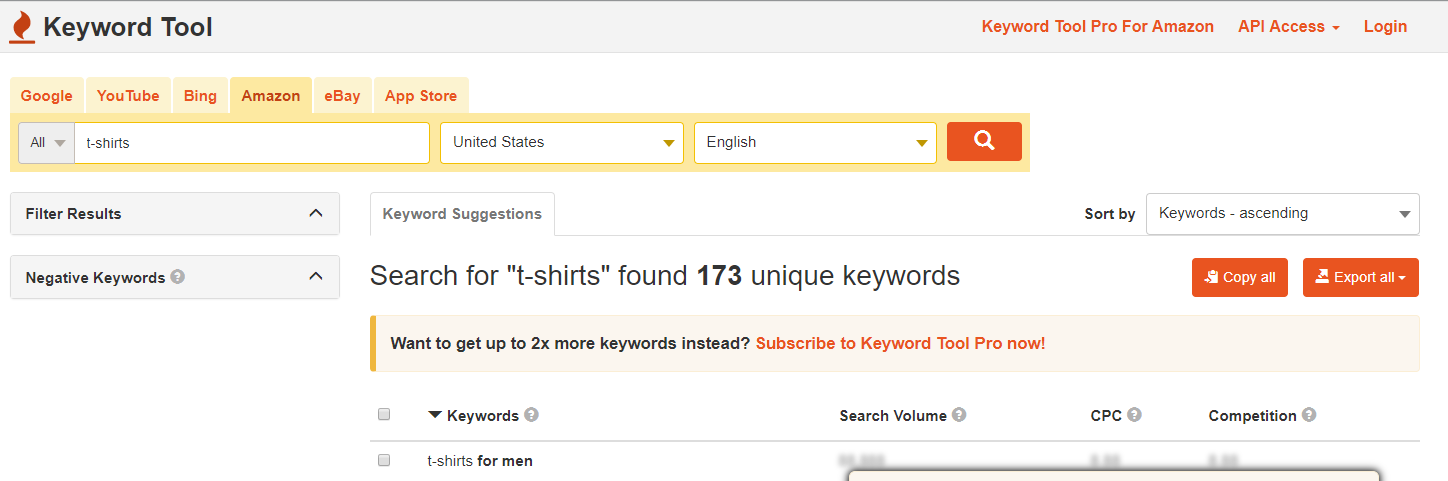Screen dimensions: 1448x481
Task: Click the Keyword Tool brand name
Action: pyautogui.click(x=128, y=27)
